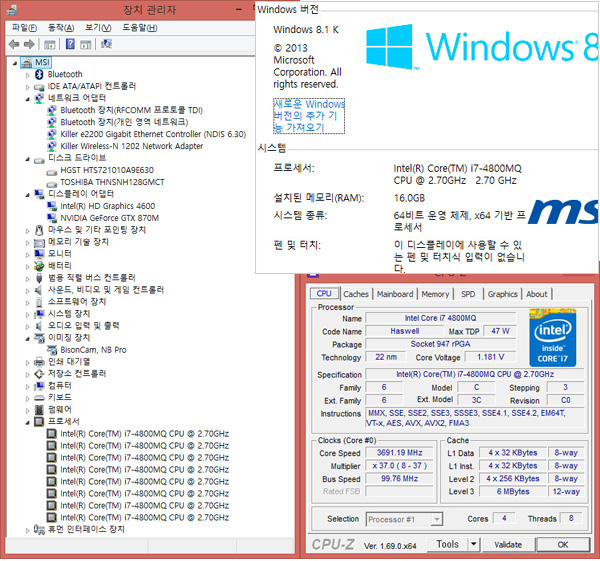Click the 마우스 및 기타 포인팅 장치 mouse icon
Screen dimensions: 600x561
click(39, 230)
